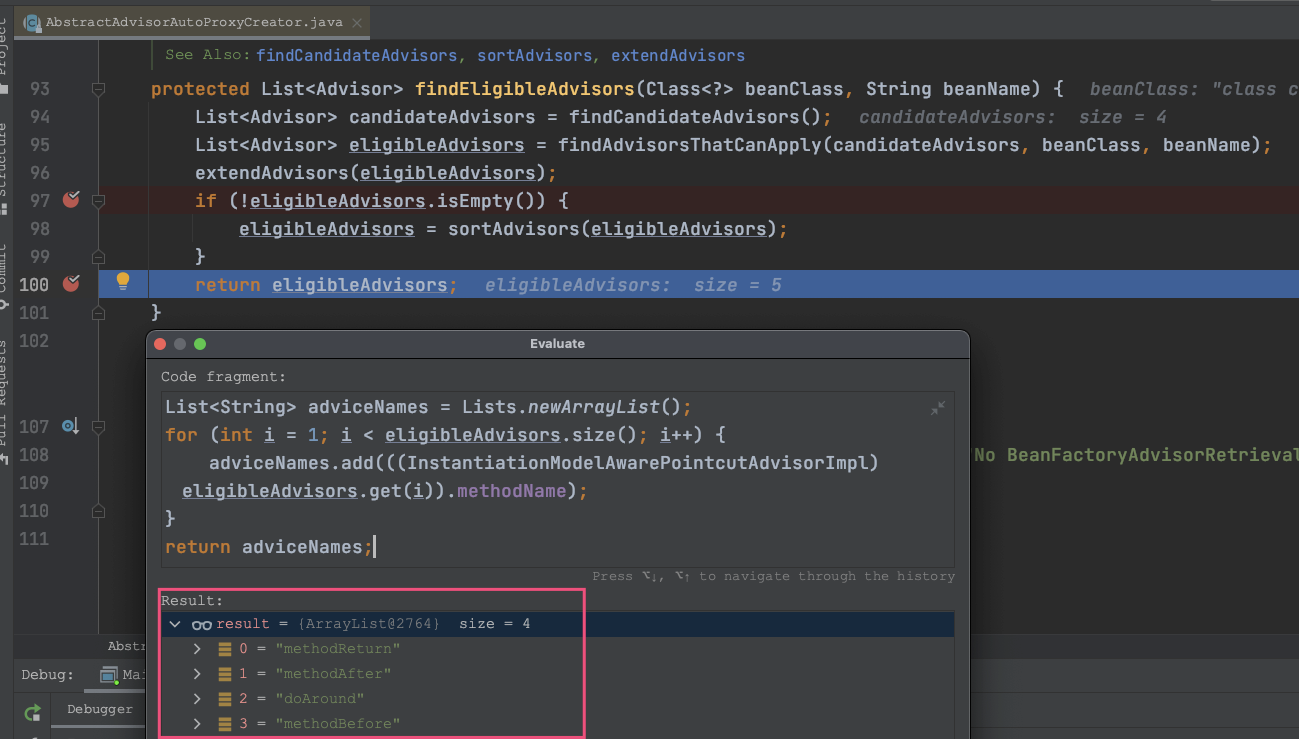
Task: Close the Evaluate dialog with red button
Action: (x=160, y=344)
